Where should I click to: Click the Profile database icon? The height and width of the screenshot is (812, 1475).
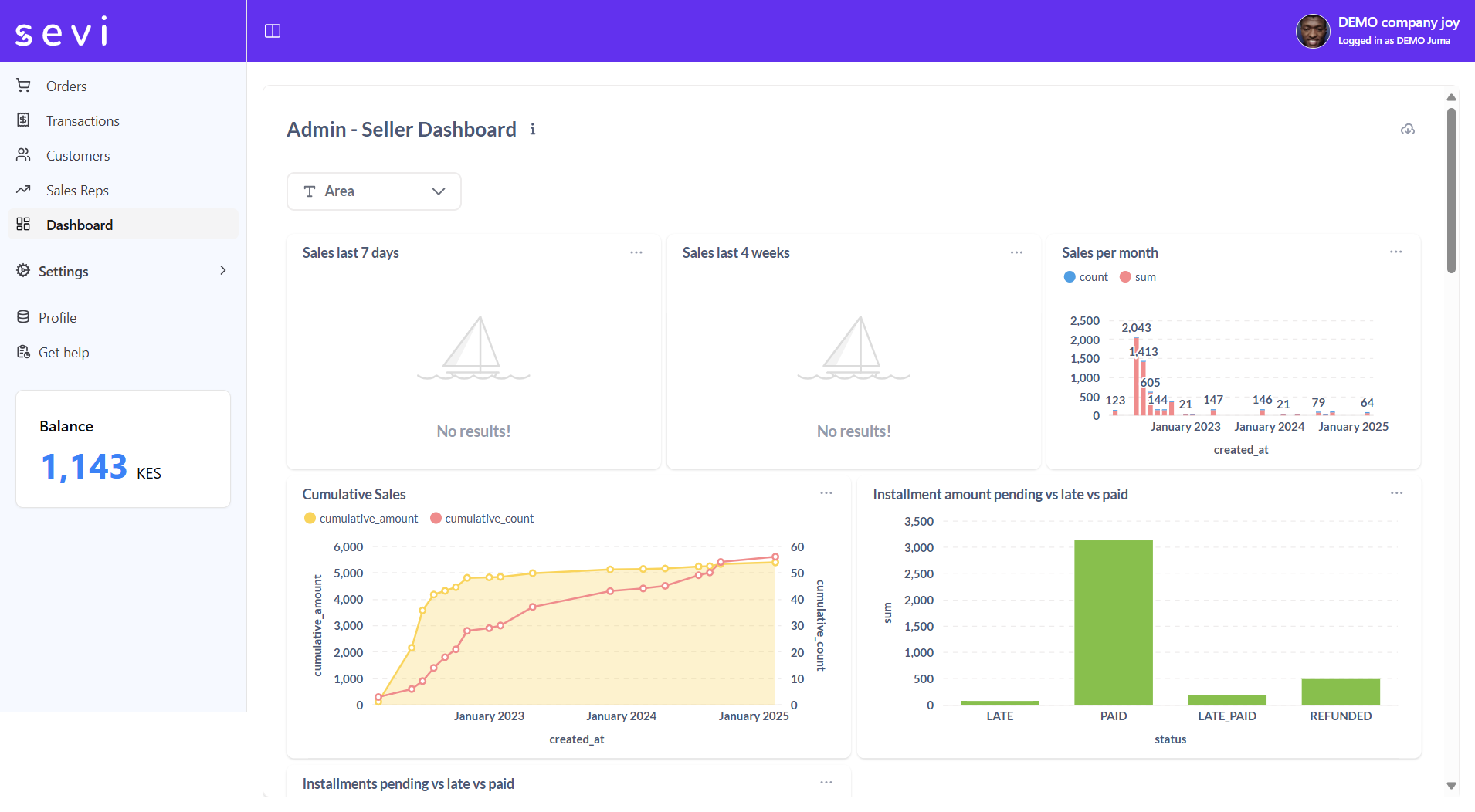[x=23, y=317]
